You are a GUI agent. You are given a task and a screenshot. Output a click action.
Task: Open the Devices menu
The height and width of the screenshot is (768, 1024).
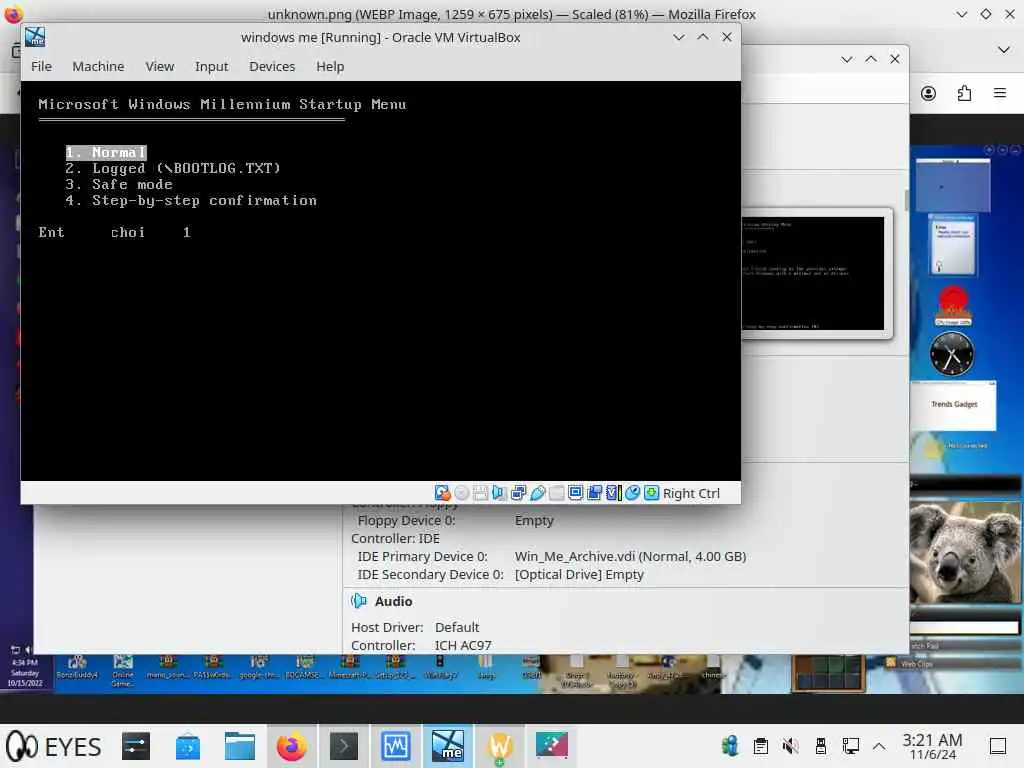coord(272,67)
